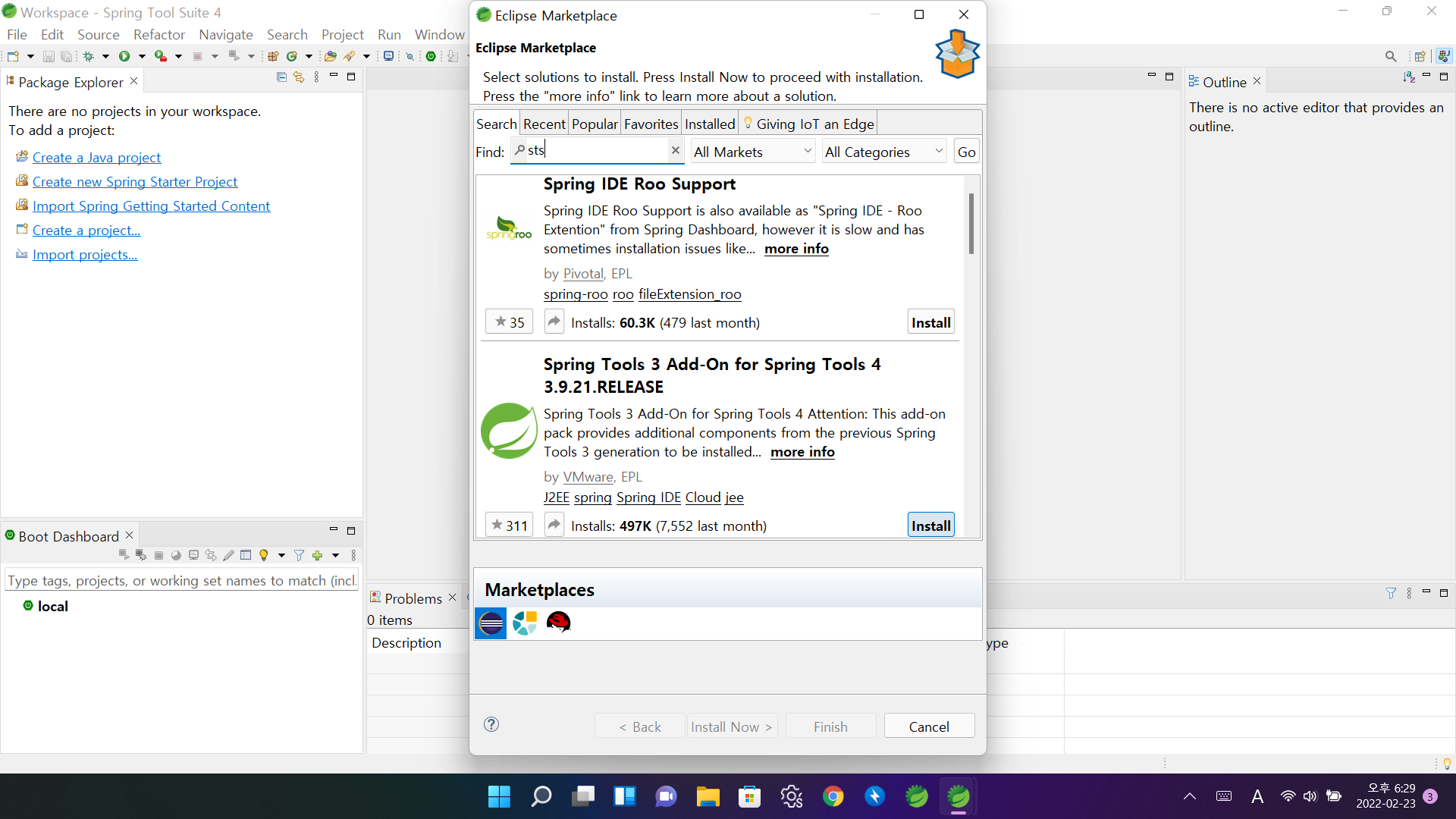This screenshot has width=1456, height=819.
Task: Expand the Run button dropdown arrow
Action: click(x=142, y=56)
